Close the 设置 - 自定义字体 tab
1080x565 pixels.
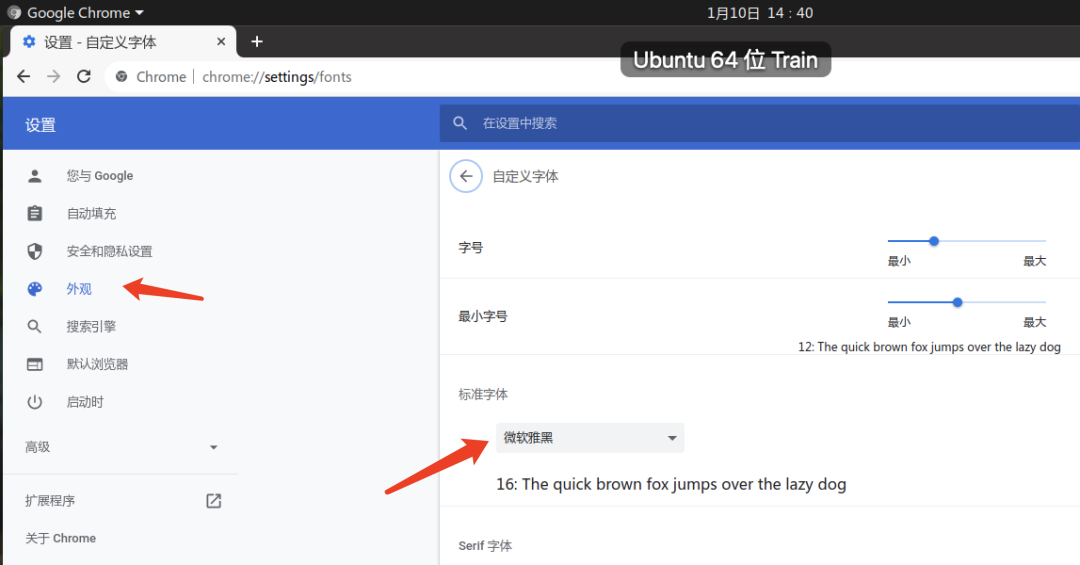tap(221, 42)
